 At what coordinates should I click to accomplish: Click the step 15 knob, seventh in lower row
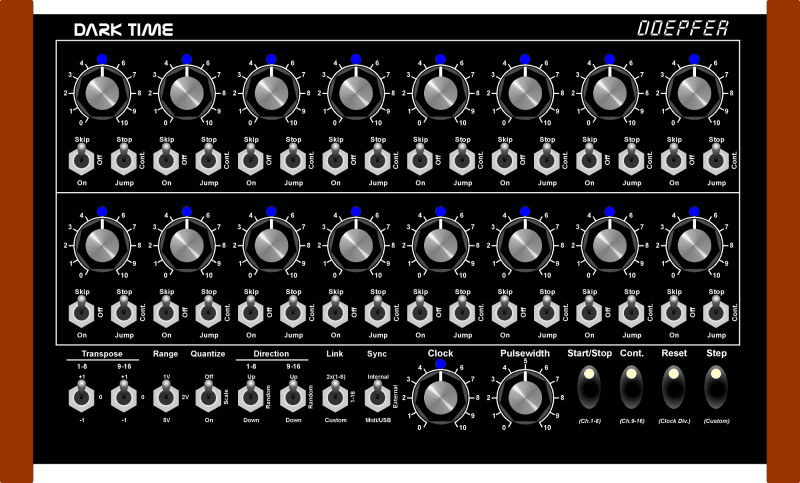tap(610, 246)
